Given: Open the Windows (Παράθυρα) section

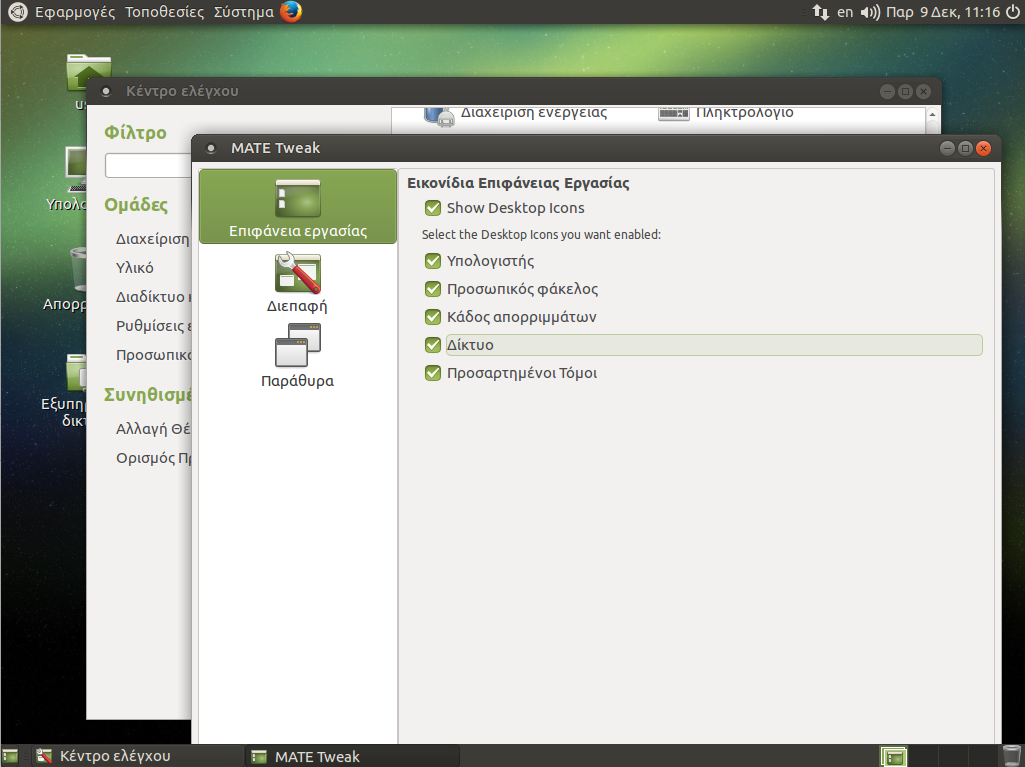Looking at the screenshot, I should [297, 357].
